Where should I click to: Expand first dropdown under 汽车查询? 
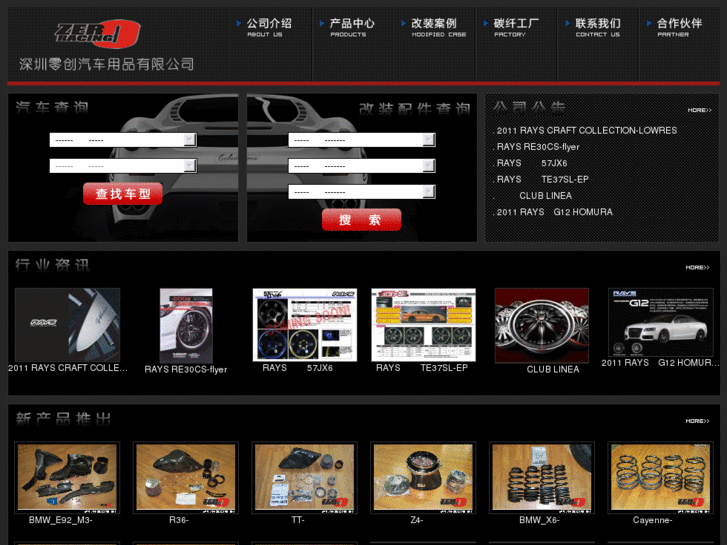tap(123, 140)
